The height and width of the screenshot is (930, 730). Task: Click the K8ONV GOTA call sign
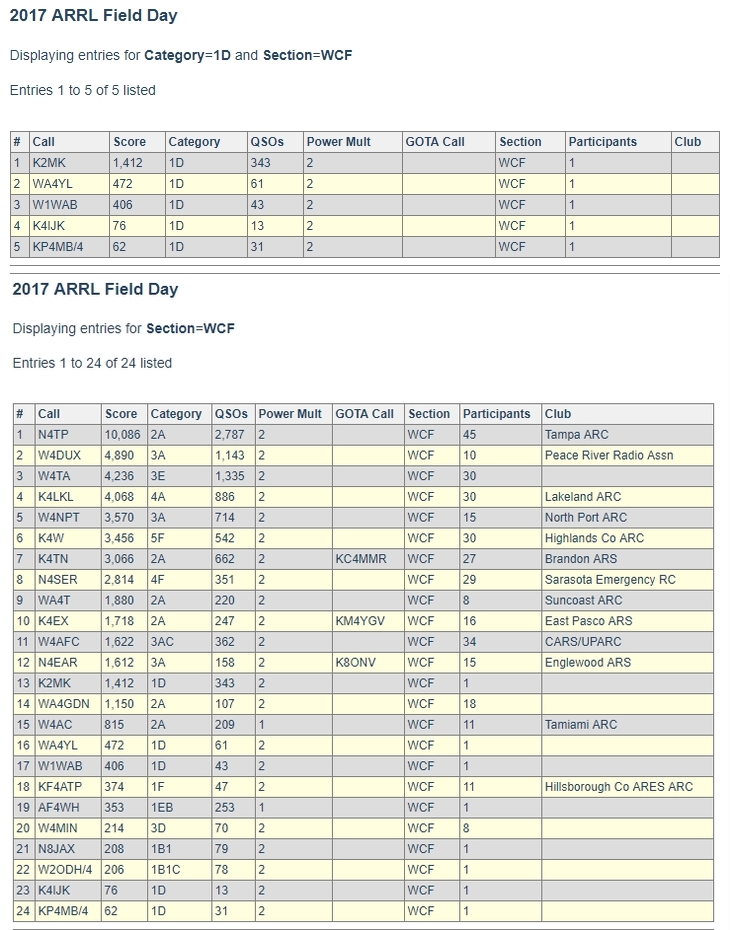[x=357, y=663]
